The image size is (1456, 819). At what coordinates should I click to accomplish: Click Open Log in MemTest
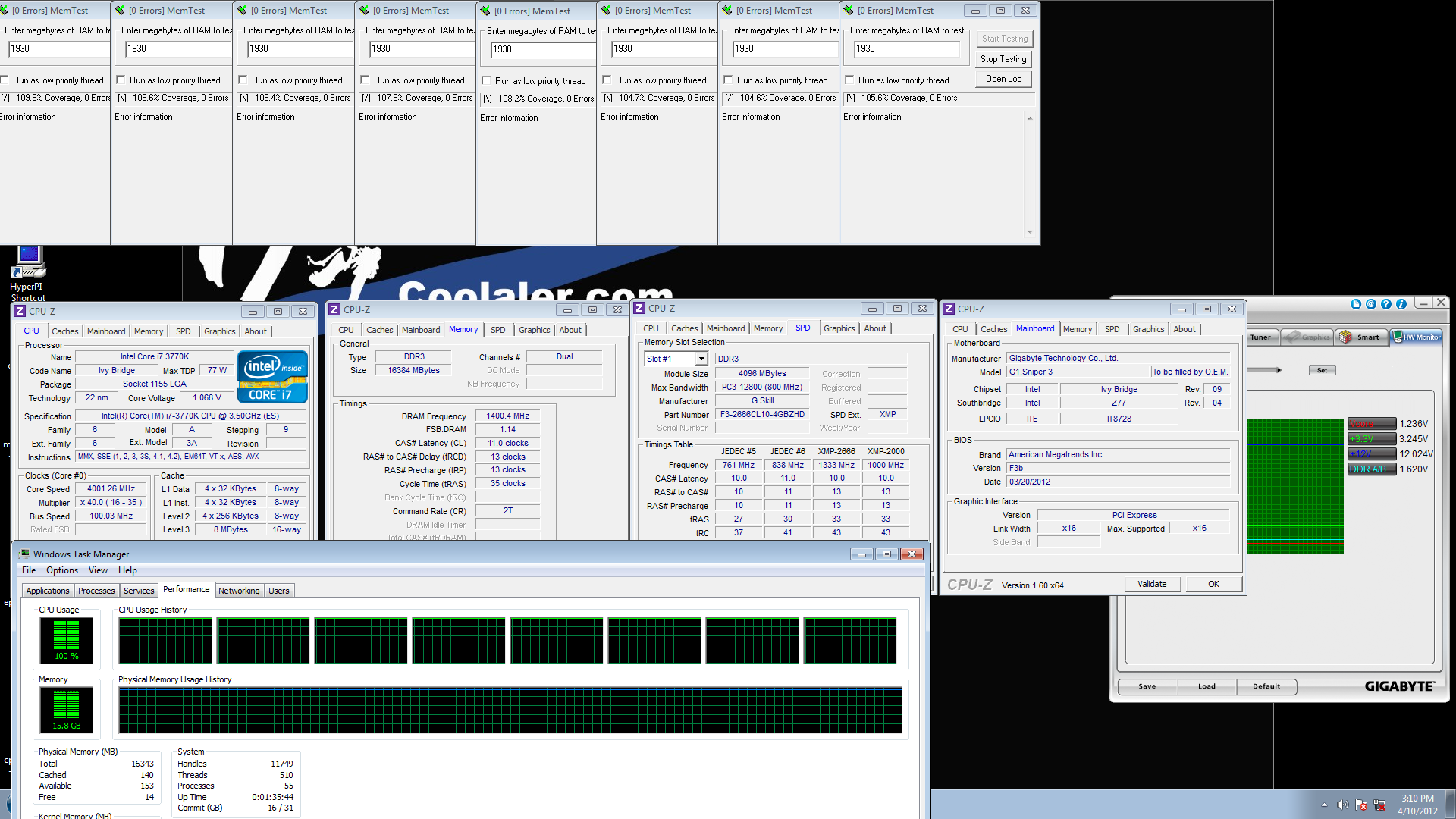(1003, 79)
